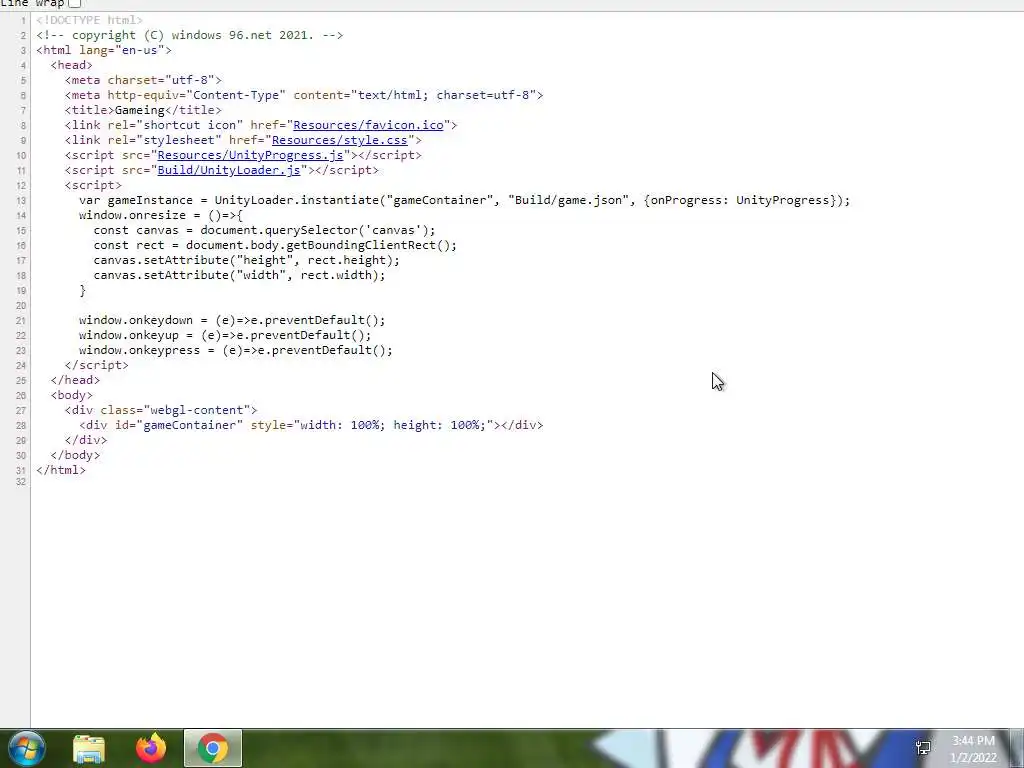
Task: Click the webgl-content div line
Action: pyautogui.click(x=161, y=410)
